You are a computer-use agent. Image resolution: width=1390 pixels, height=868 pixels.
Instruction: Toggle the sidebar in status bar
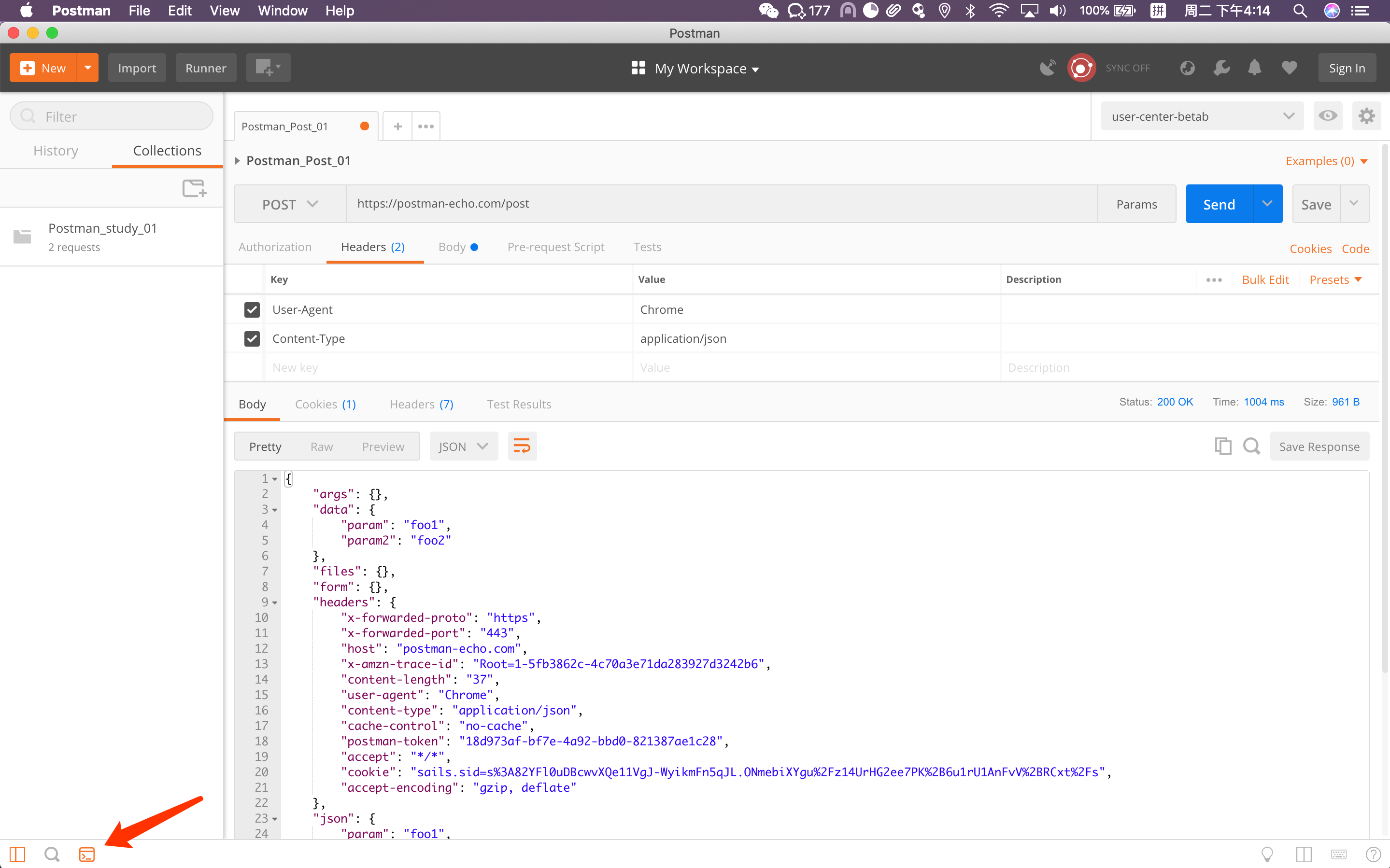17,854
